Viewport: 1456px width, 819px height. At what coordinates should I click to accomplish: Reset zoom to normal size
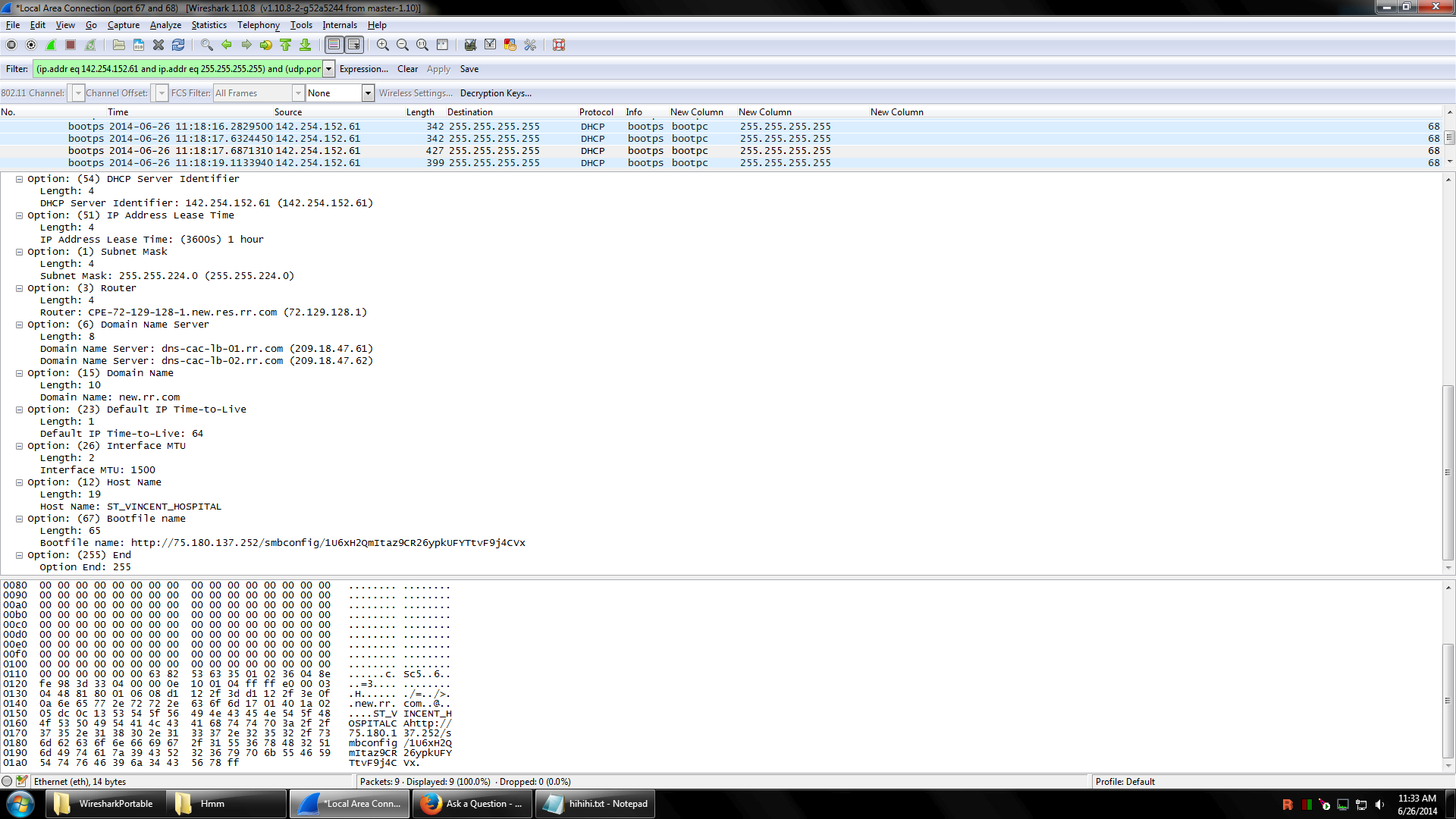[x=422, y=45]
